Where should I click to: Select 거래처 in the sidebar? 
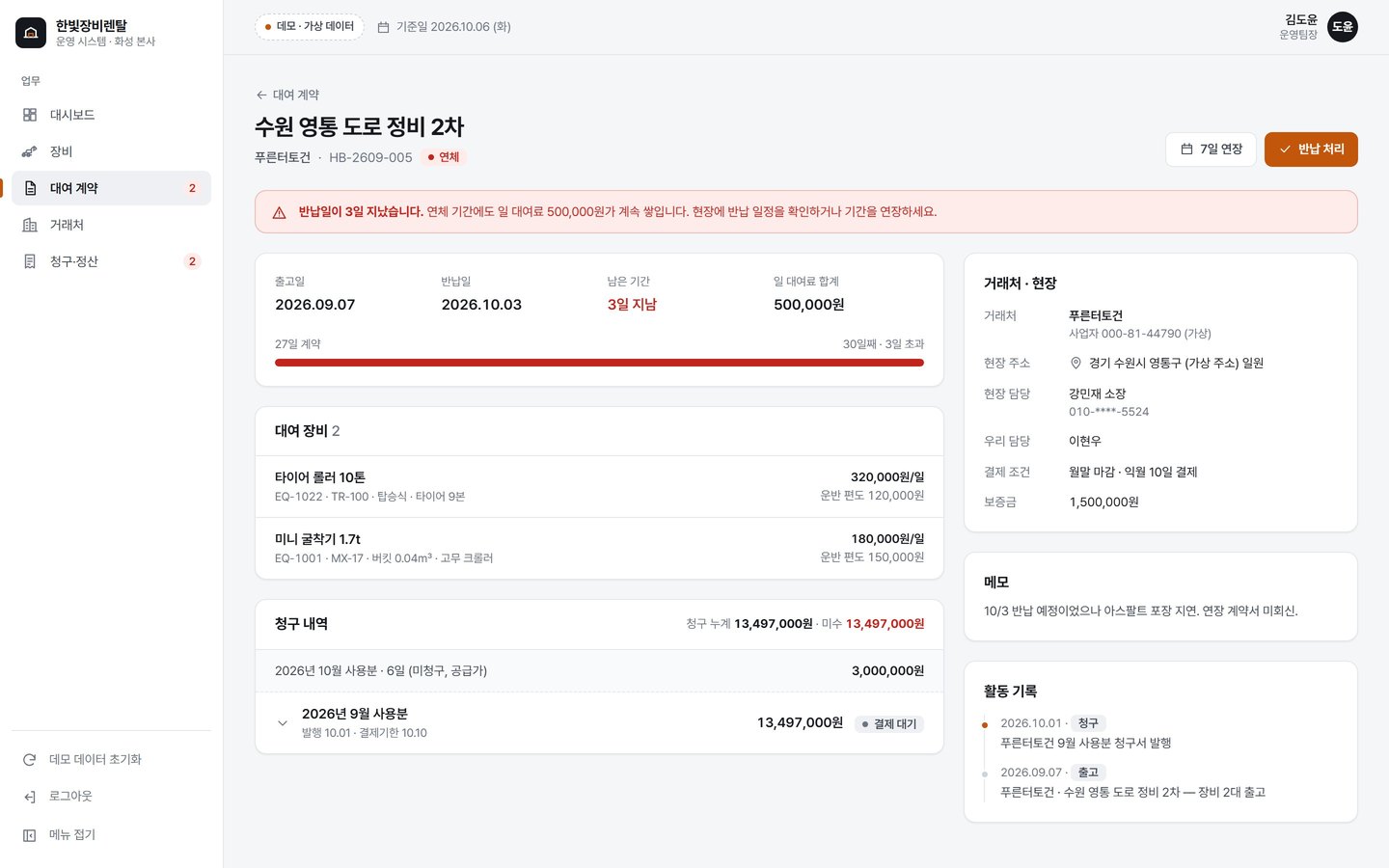[x=111, y=225]
